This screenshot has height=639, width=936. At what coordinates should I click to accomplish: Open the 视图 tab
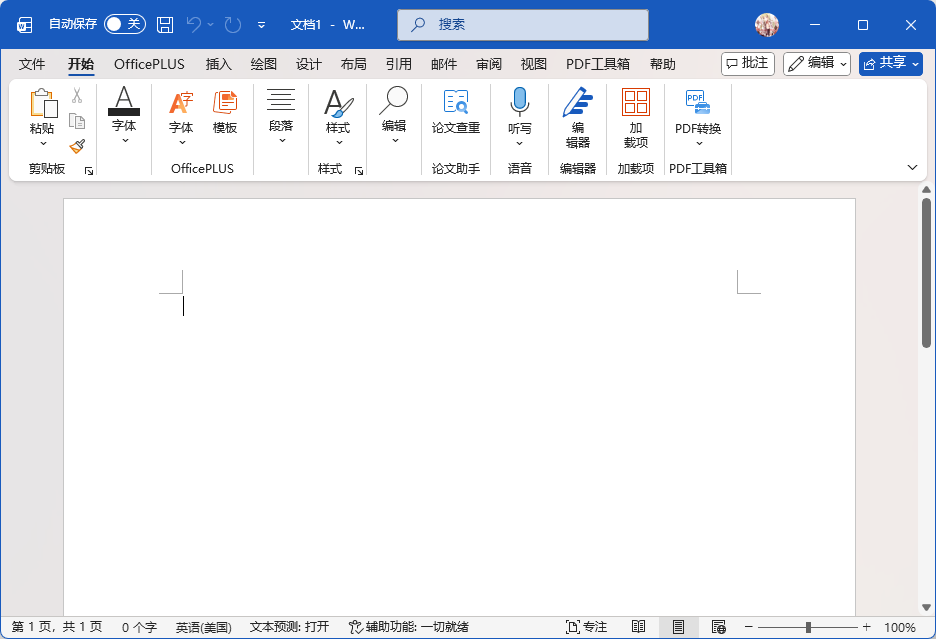[x=534, y=64]
